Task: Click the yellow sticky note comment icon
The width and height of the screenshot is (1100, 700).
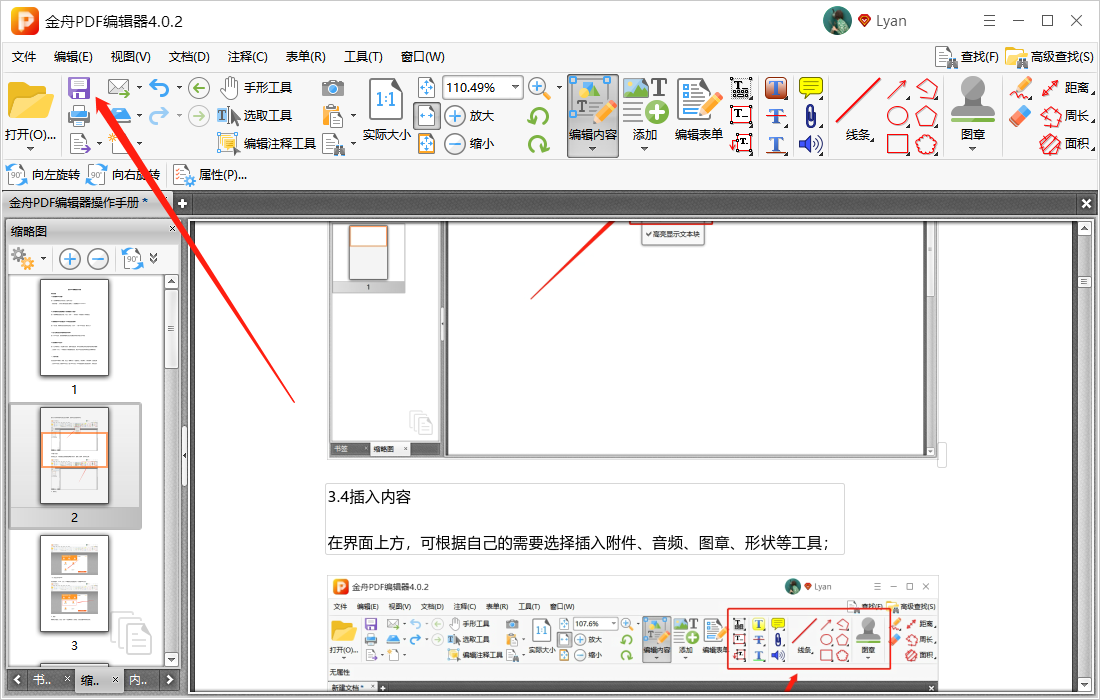Action: click(x=811, y=88)
